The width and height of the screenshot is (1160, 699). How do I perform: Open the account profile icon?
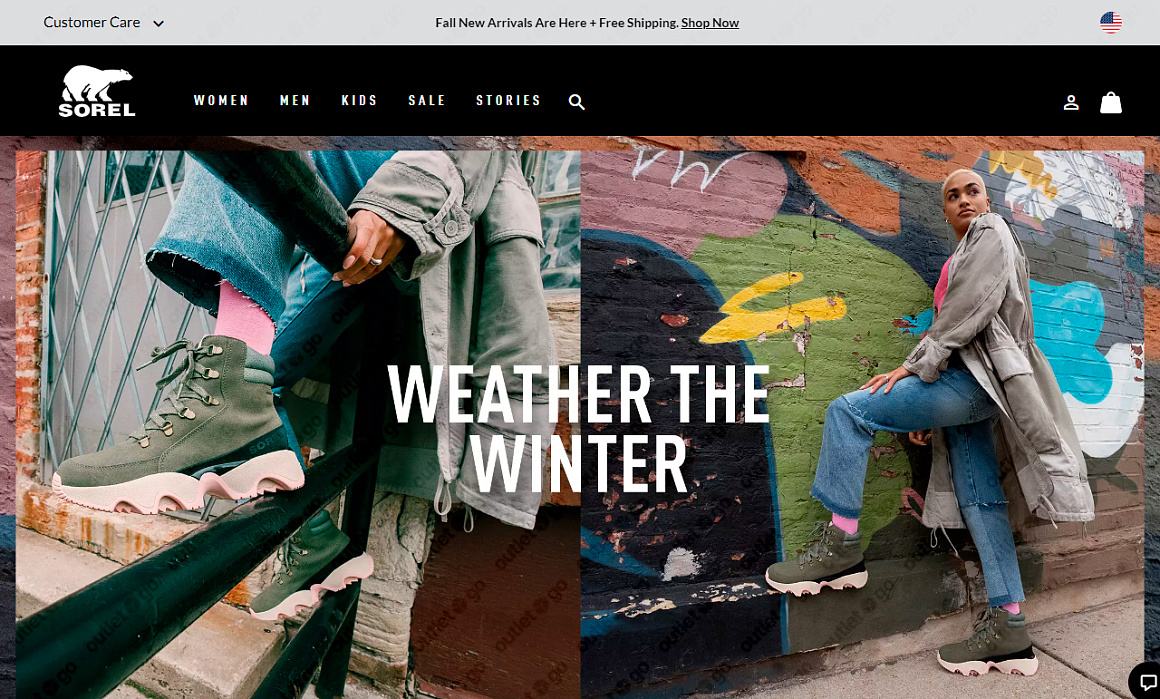tap(1070, 103)
